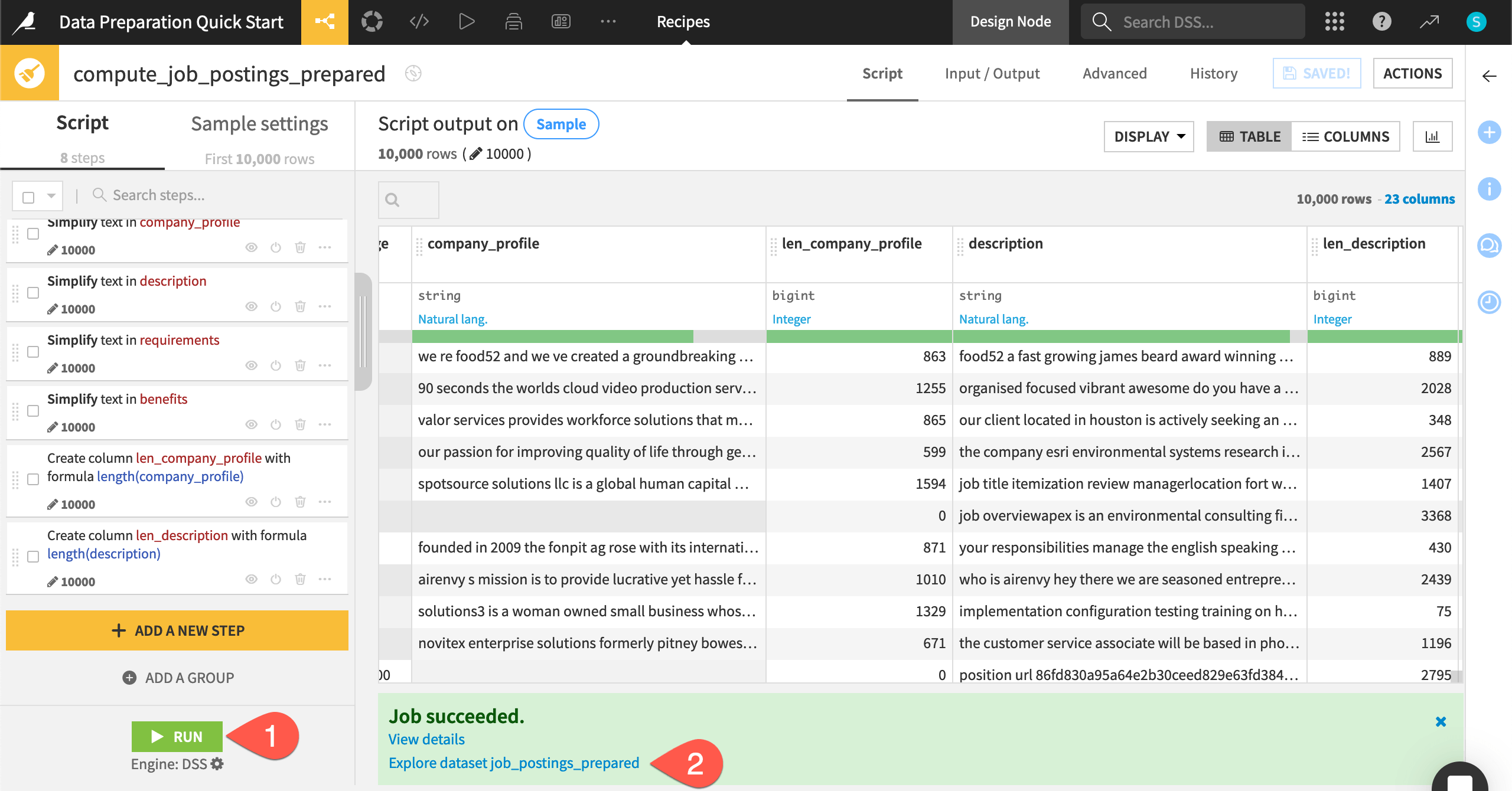
Task: Toggle preview eye for len_company_profile step
Action: 252,502
